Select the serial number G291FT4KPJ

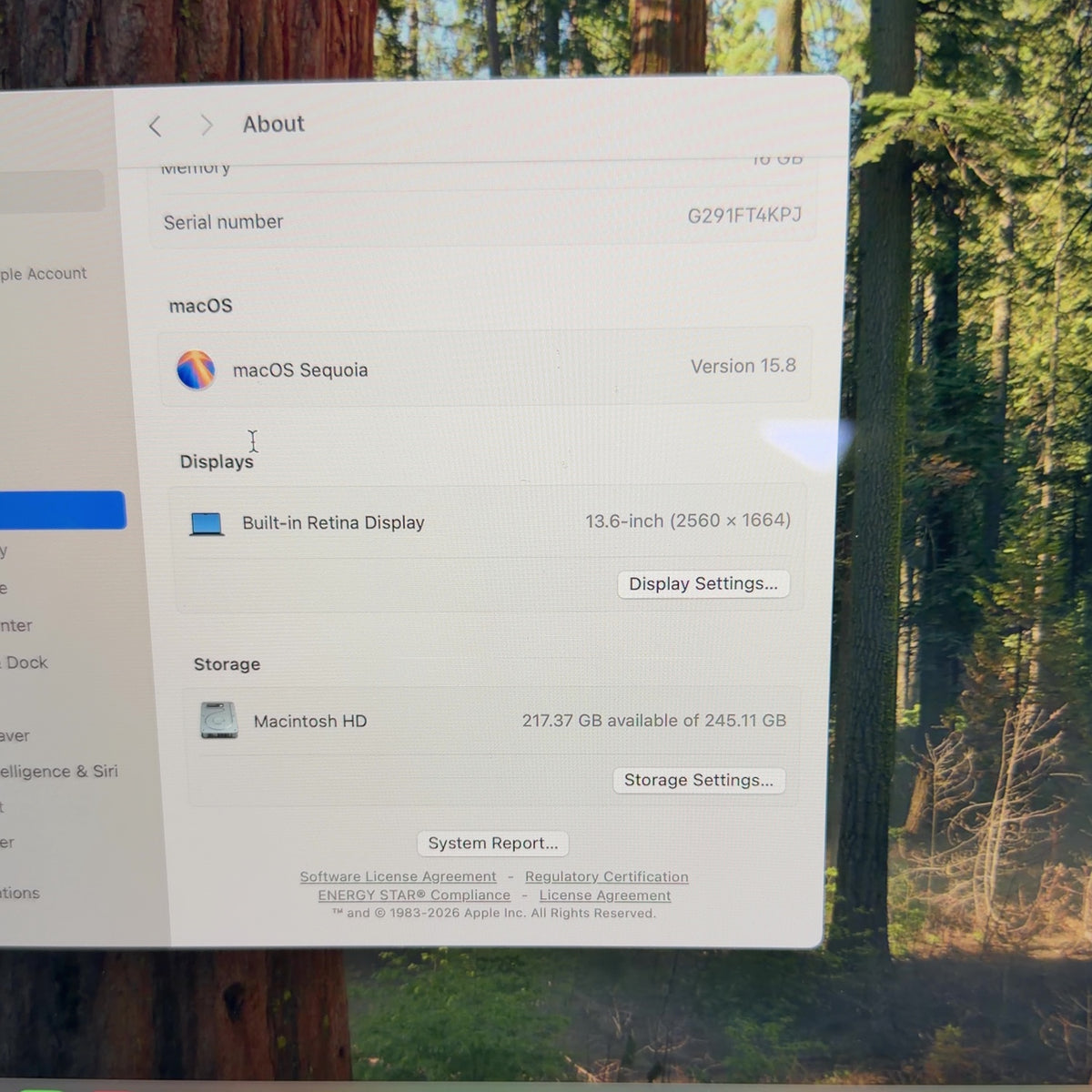click(x=744, y=216)
